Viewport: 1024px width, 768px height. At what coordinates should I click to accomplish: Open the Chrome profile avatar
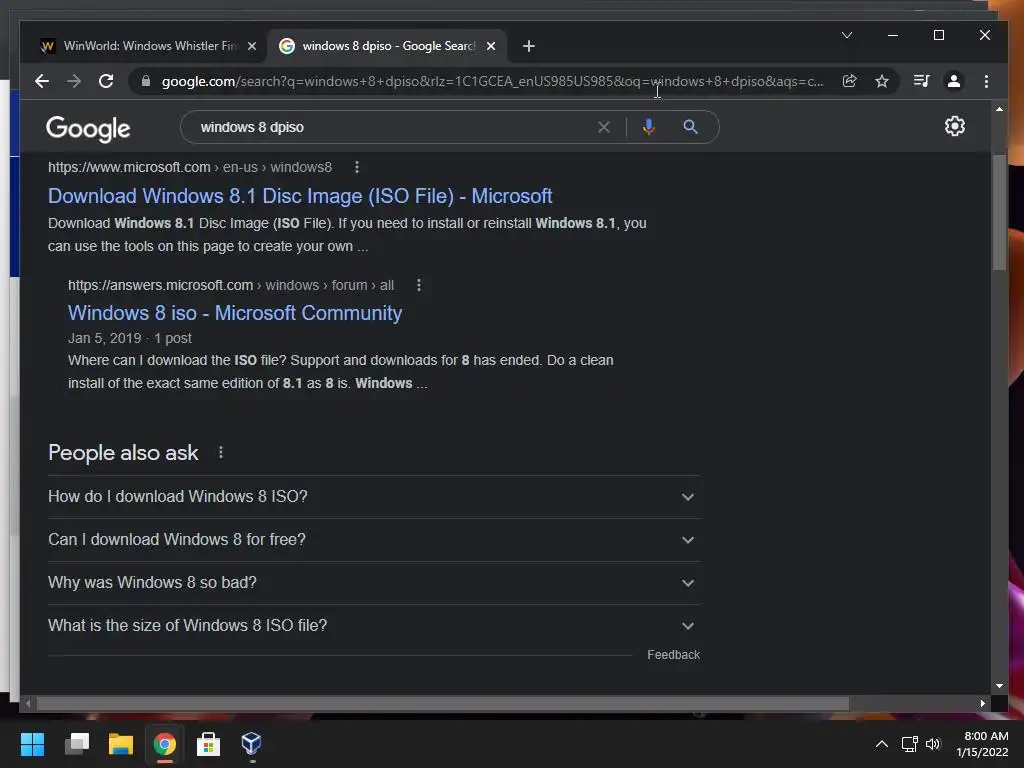[x=953, y=81]
